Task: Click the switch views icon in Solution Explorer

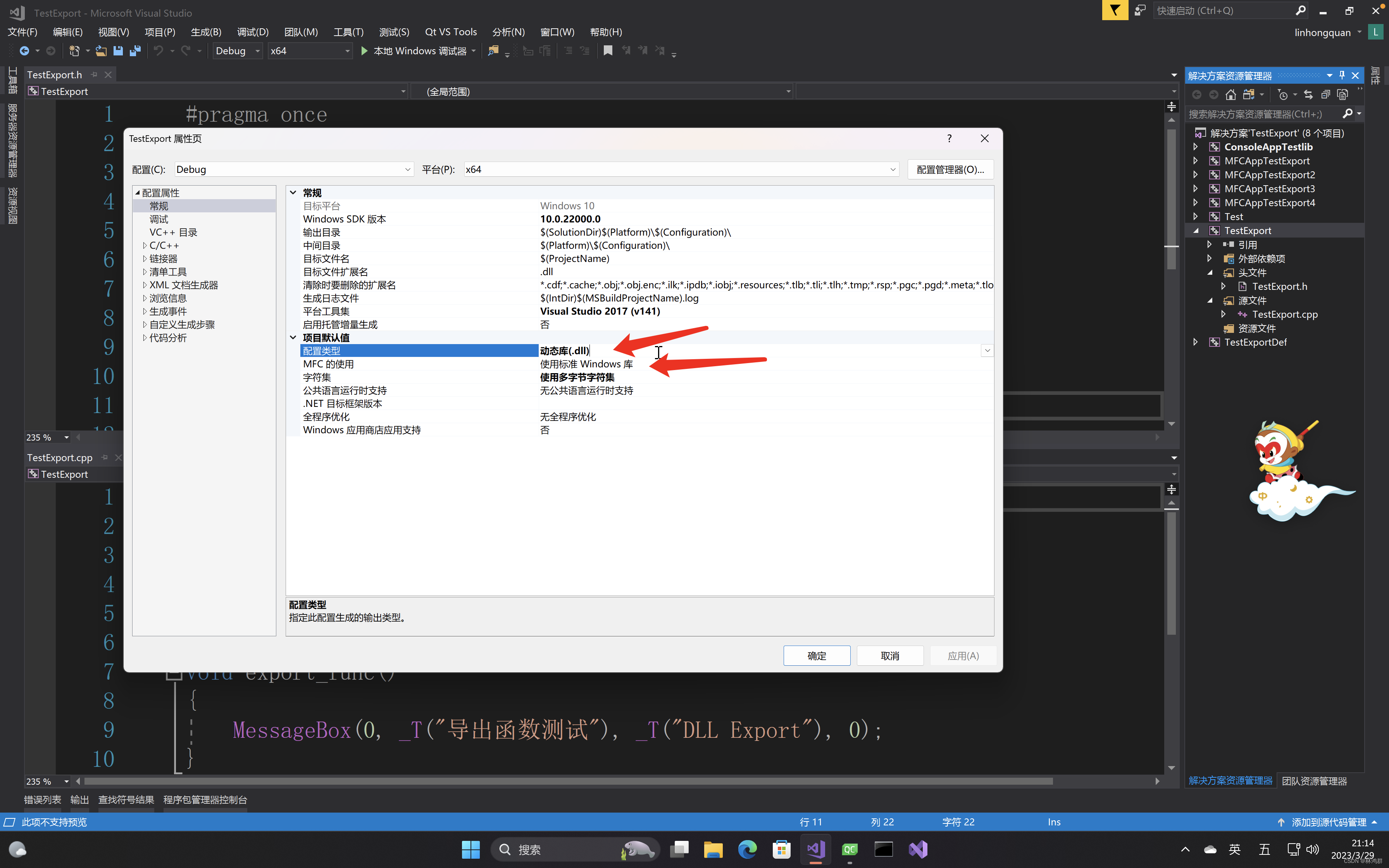Action: tap(1249, 95)
